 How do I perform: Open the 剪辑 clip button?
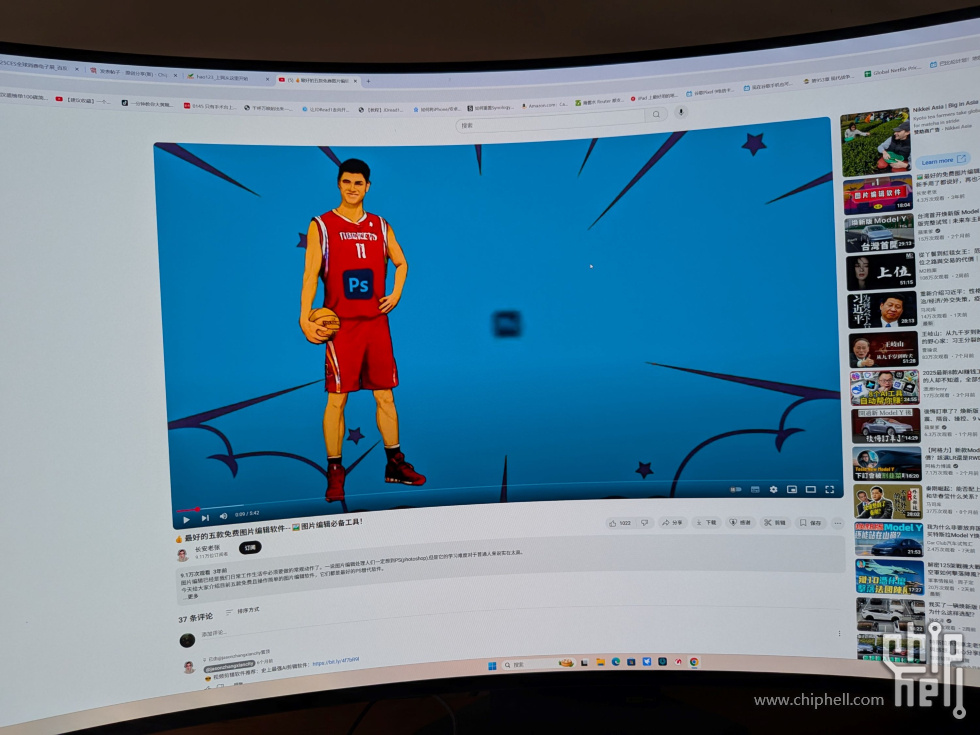(775, 522)
